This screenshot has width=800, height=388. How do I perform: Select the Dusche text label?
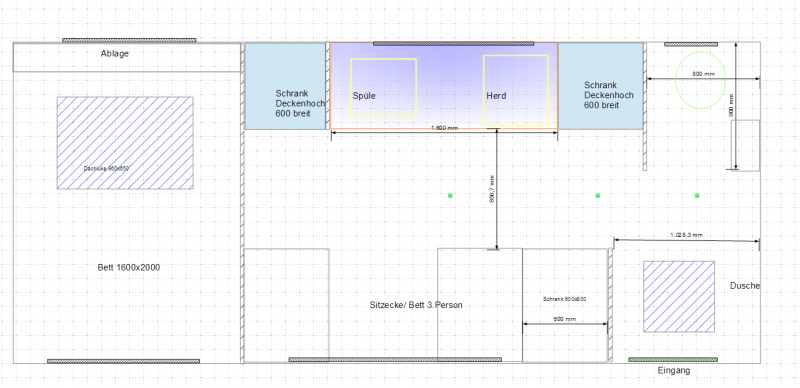pos(745,286)
